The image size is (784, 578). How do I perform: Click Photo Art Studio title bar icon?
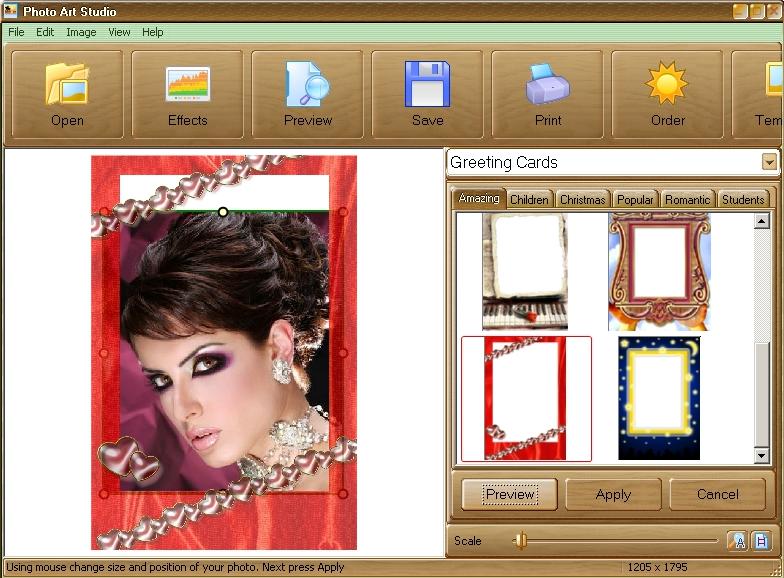tap(10, 10)
